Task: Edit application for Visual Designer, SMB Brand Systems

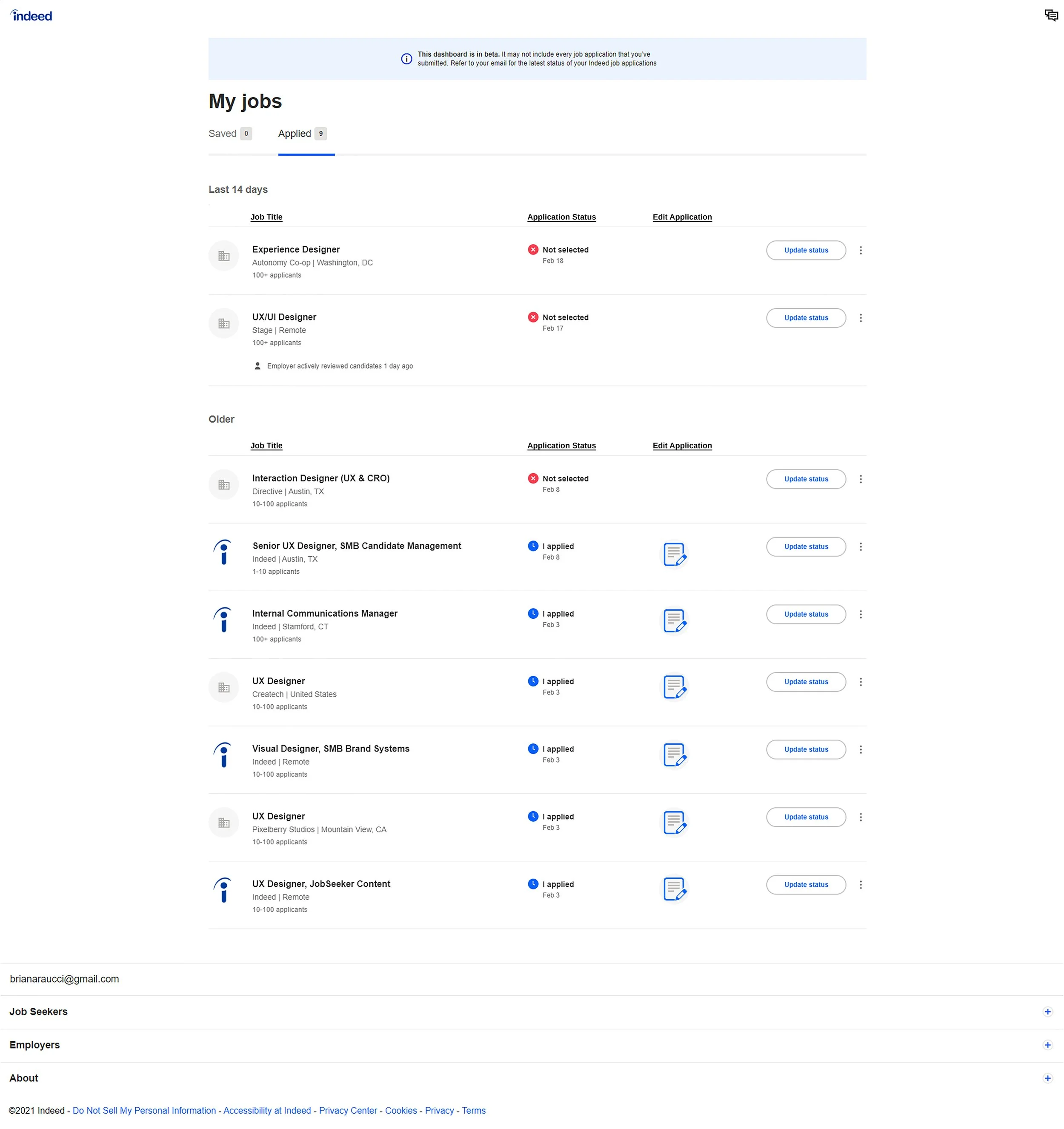Action: click(675, 755)
